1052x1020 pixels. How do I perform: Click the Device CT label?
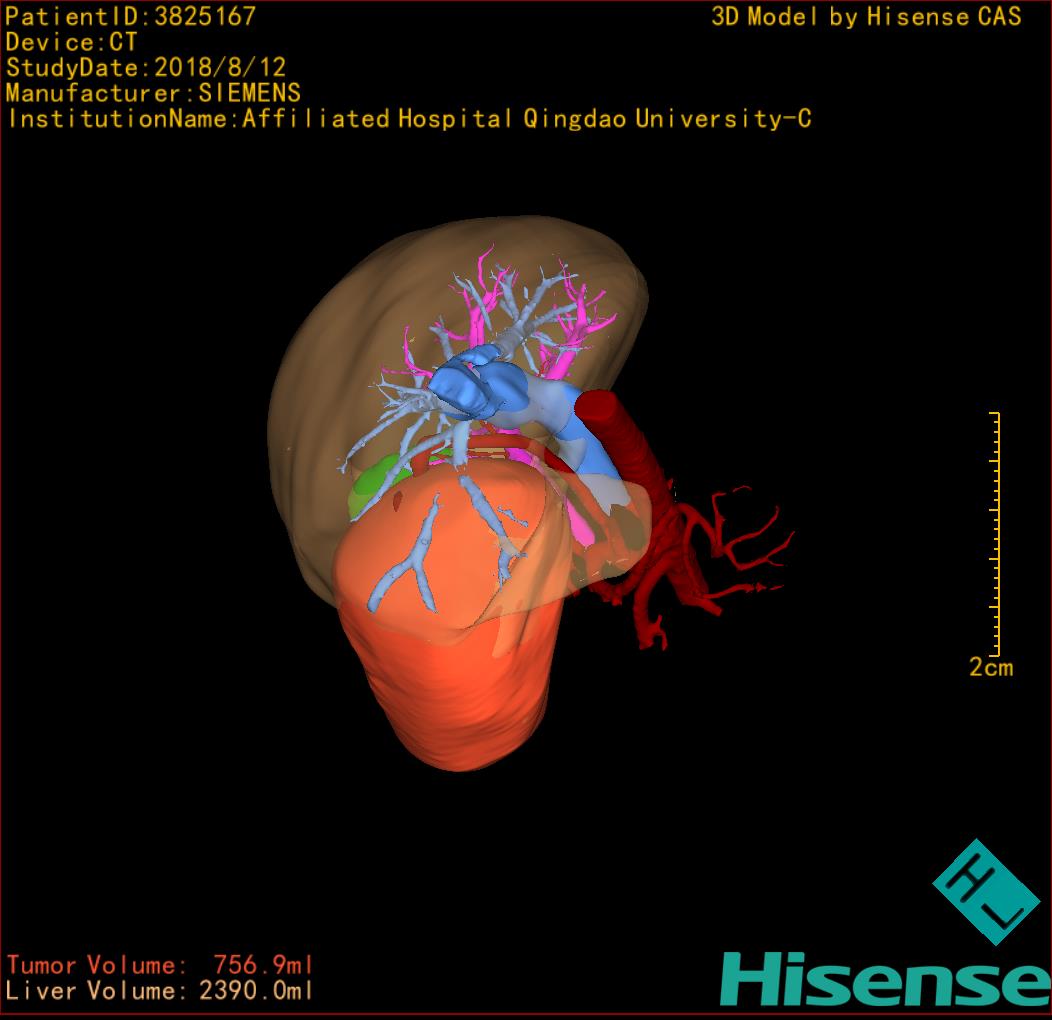click(72, 42)
